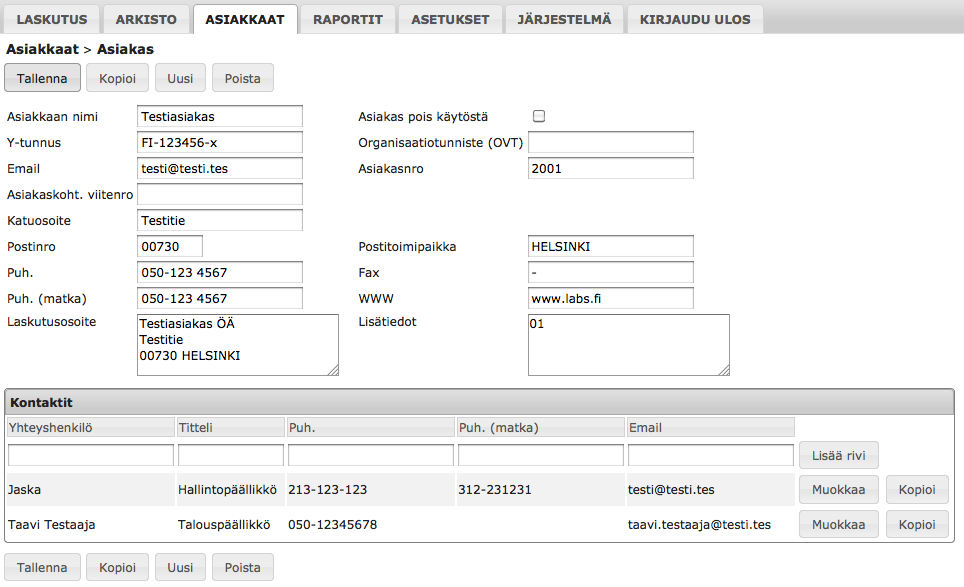
Task: Click the Kopioi button in the top toolbar
Action: (117, 77)
